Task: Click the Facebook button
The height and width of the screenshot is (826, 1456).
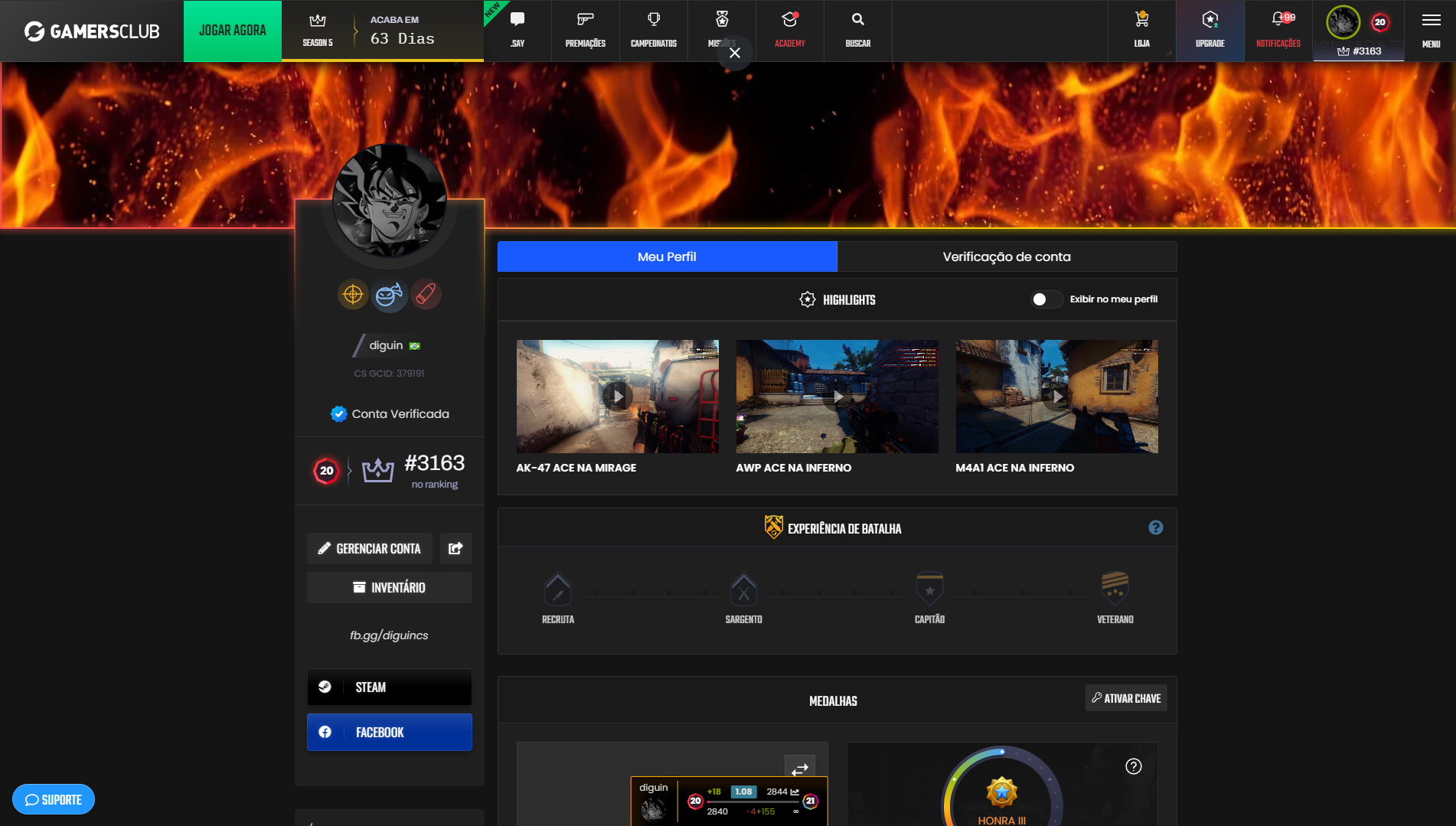Action: [x=390, y=732]
